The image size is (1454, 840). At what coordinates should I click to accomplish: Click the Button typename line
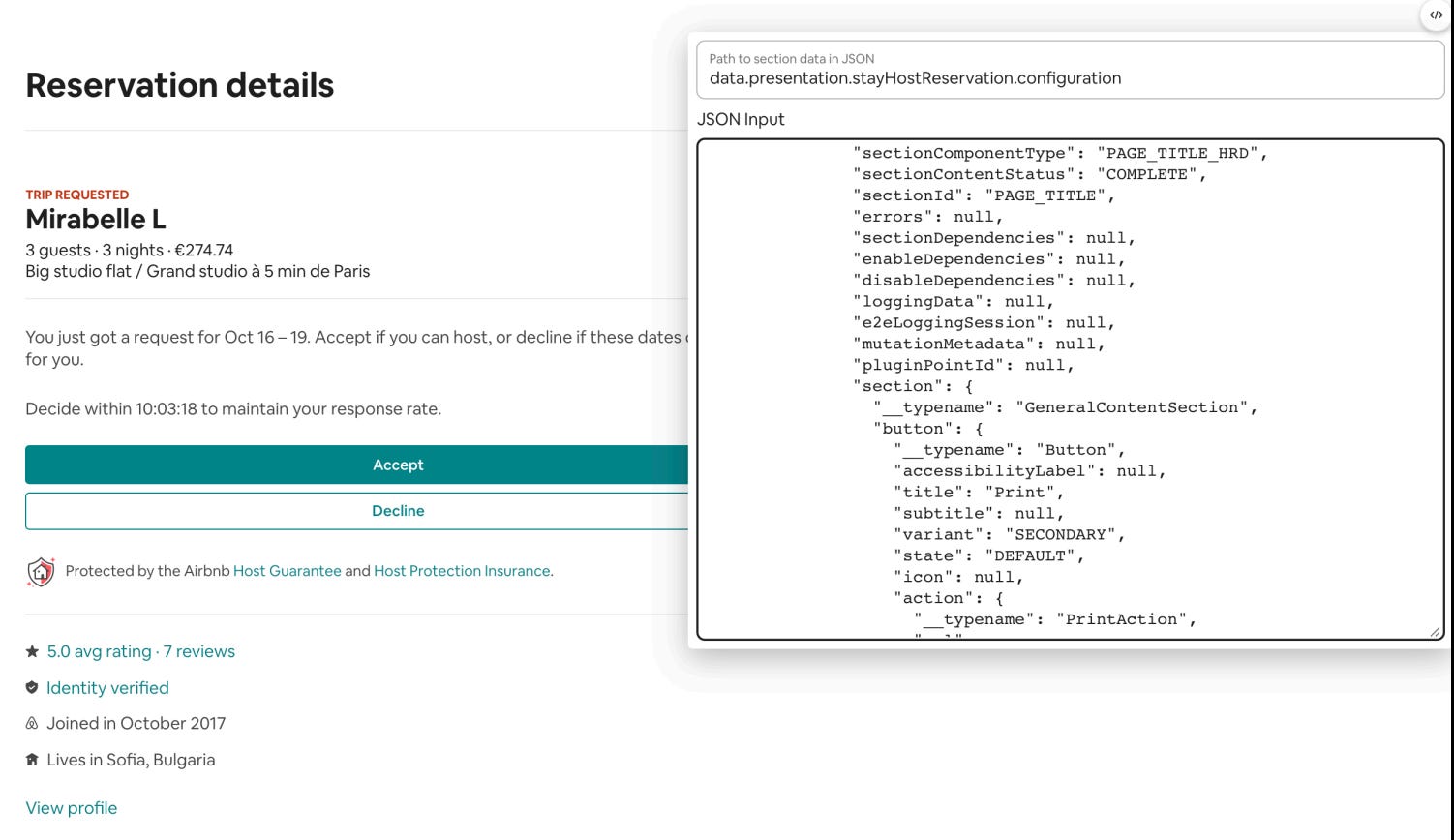coord(1010,450)
